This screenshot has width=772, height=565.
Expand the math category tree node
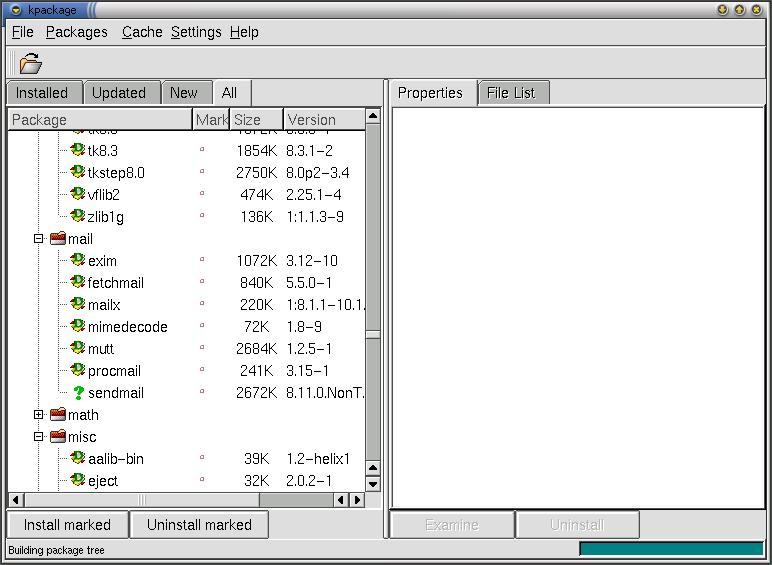point(39,415)
